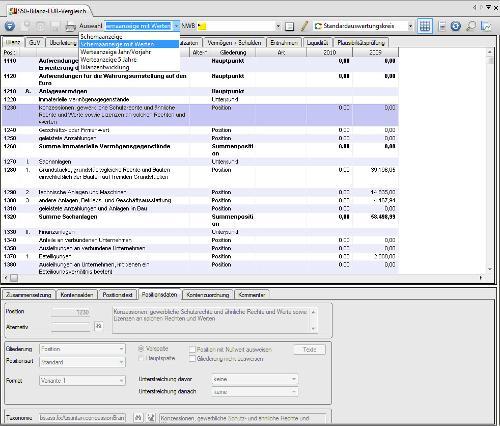Open the MWB dropdown arrow
Screen dimensions: 500x426
click(278, 26)
